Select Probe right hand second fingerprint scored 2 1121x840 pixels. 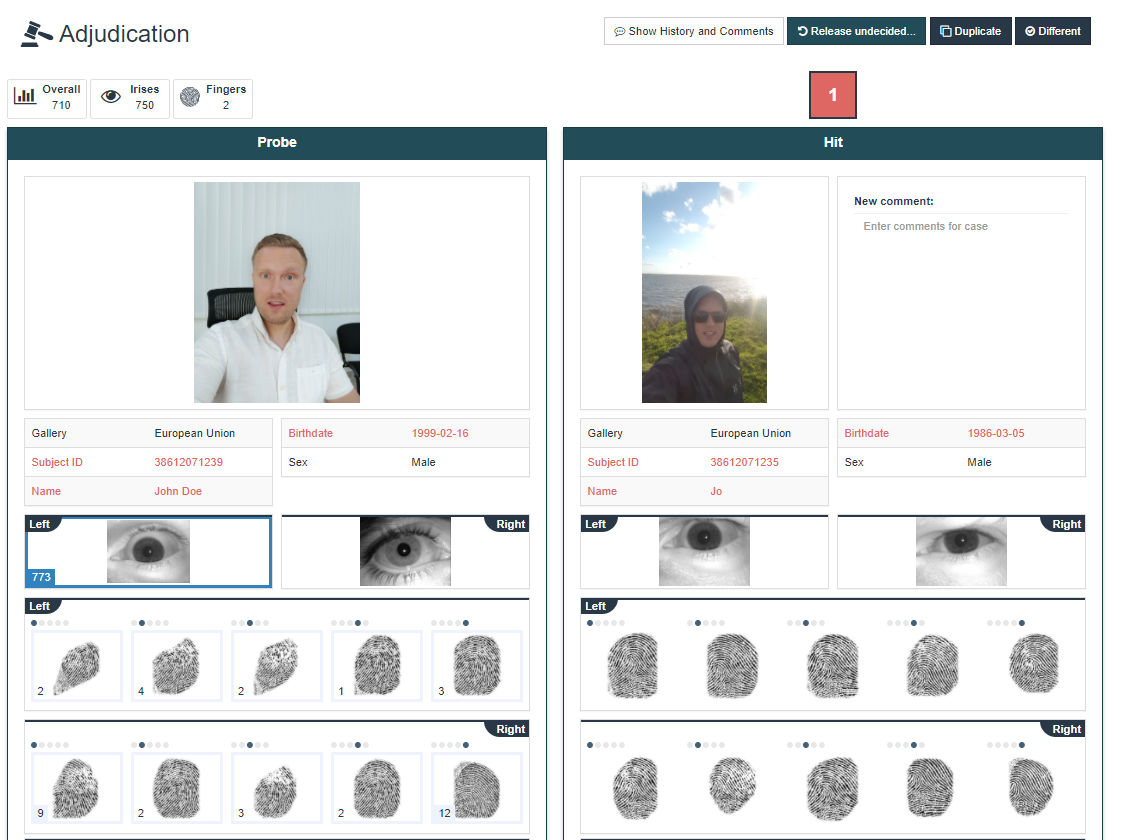[177, 788]
